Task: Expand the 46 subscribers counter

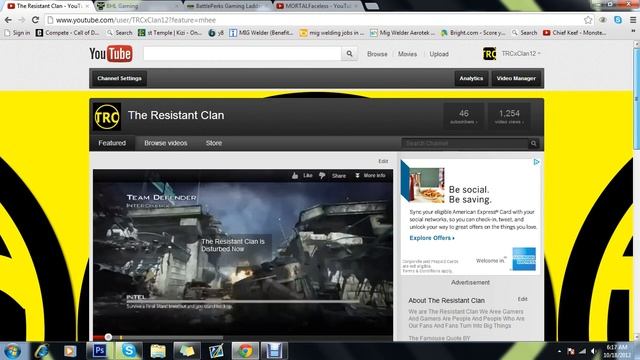Action: point(464,116)
